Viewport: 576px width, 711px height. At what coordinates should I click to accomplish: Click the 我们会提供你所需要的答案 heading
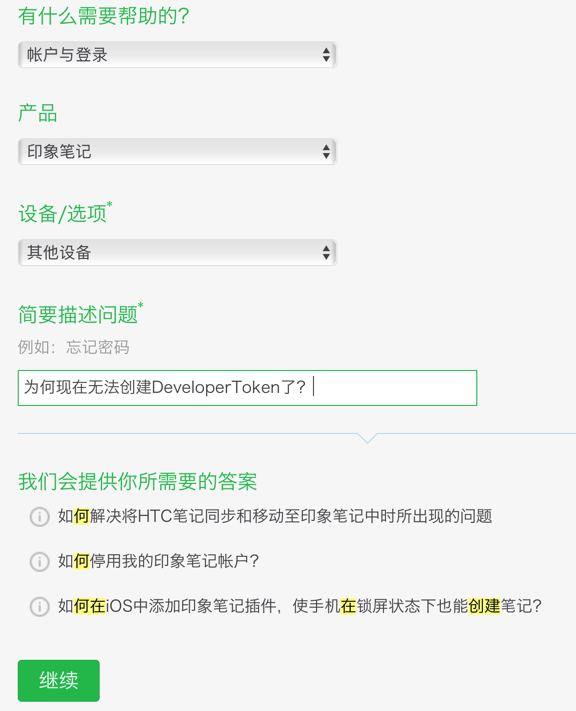click(x=137, y=482)
